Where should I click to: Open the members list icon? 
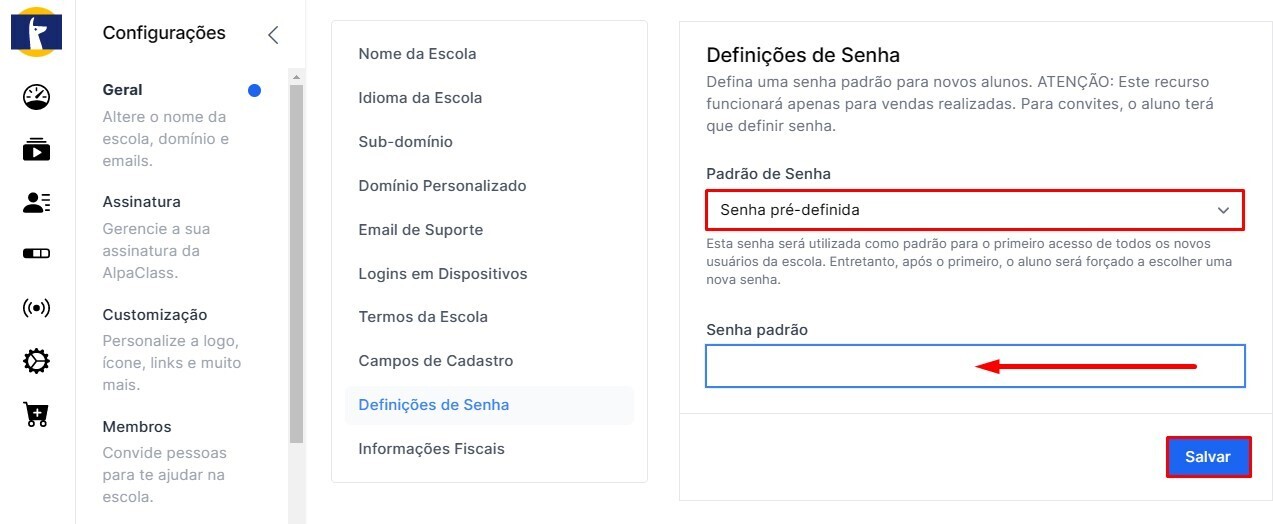coord(36,203)
